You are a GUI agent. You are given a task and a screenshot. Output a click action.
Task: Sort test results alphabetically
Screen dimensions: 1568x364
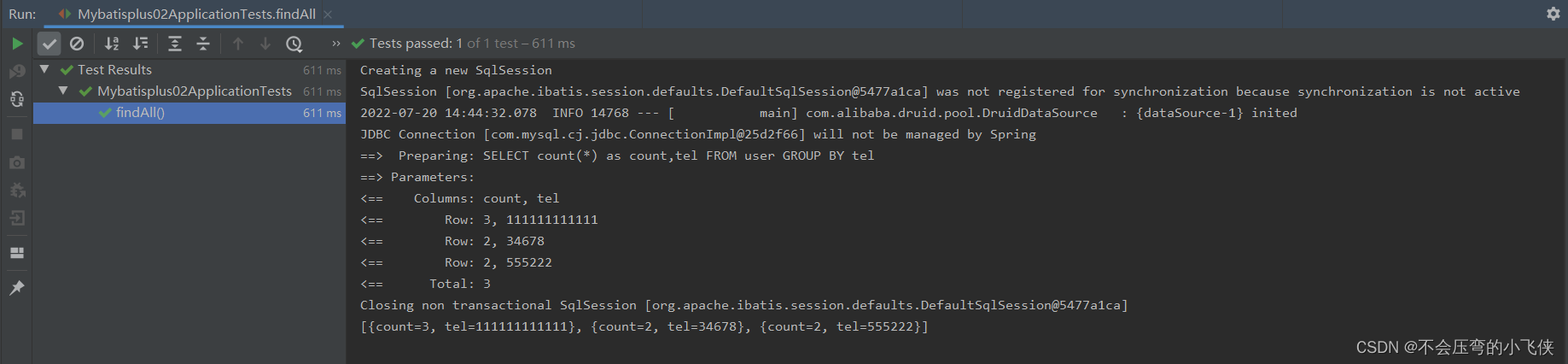click(112, 44)
